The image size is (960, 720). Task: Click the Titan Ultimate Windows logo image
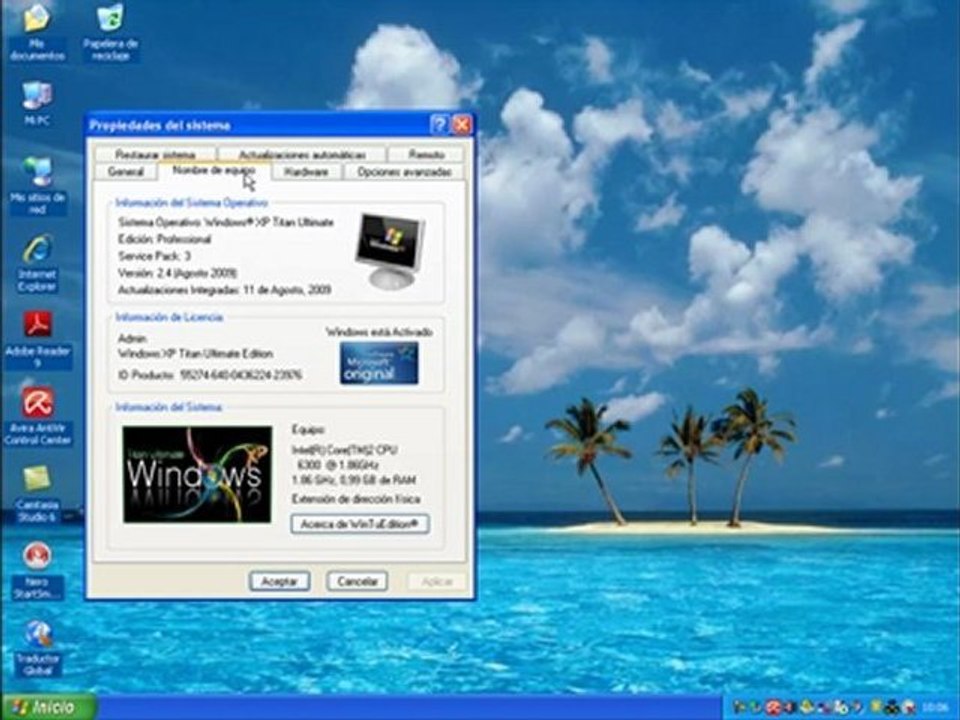click(x=197, y=474)
